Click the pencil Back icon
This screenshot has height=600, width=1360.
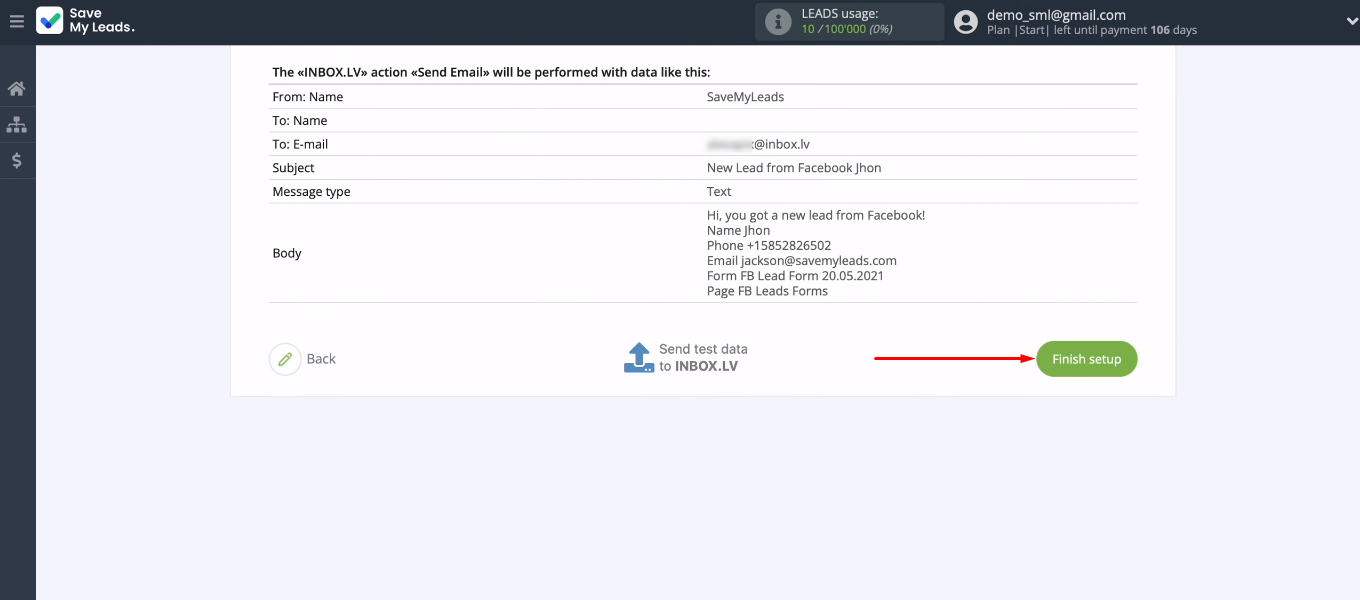pos(285,359)
